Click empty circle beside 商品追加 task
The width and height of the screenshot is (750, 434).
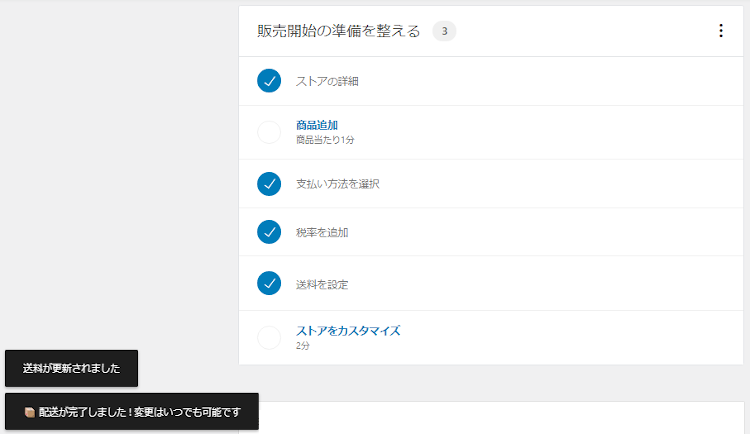click(x=269, y=132)
